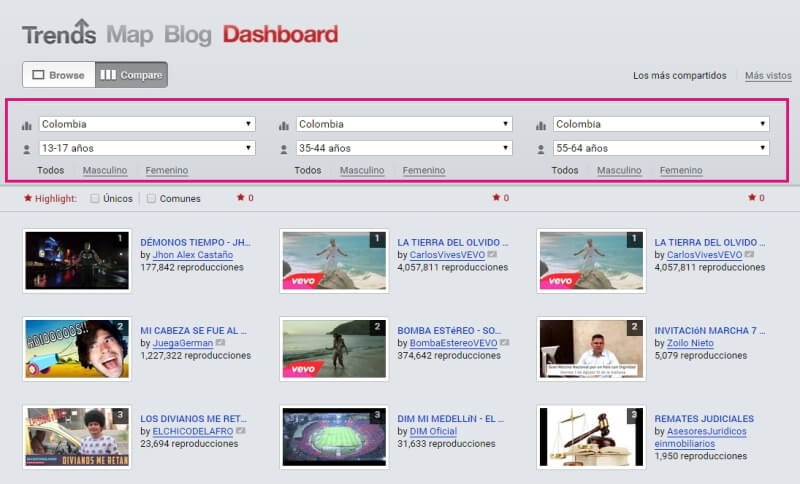Screen dimensions: 800x484
Task: Visit BombaEstereoVEVO channel link
Action: [453, 343]
